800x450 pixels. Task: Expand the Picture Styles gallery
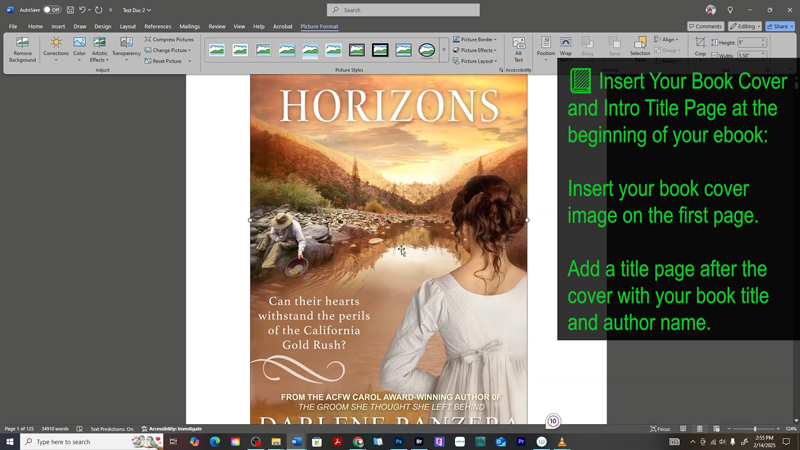444,50
